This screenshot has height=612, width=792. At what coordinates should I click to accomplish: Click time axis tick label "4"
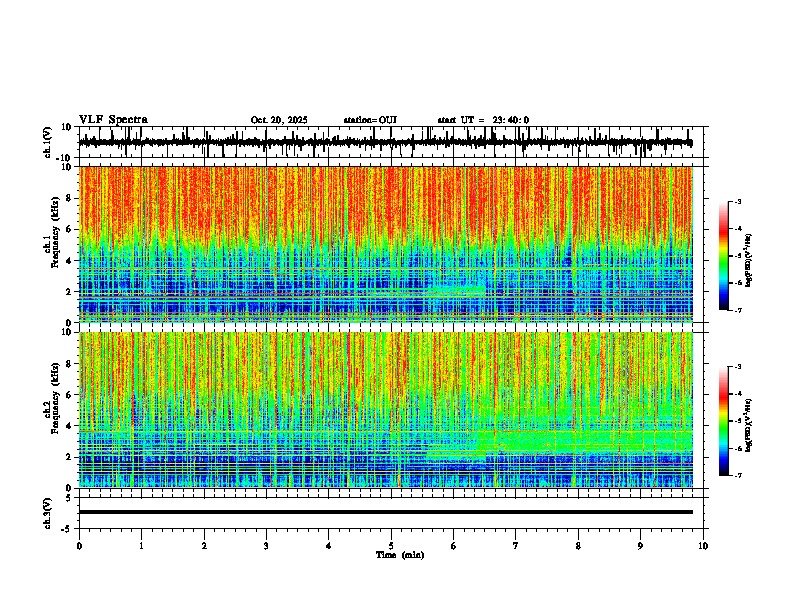[x=329, y=546]
